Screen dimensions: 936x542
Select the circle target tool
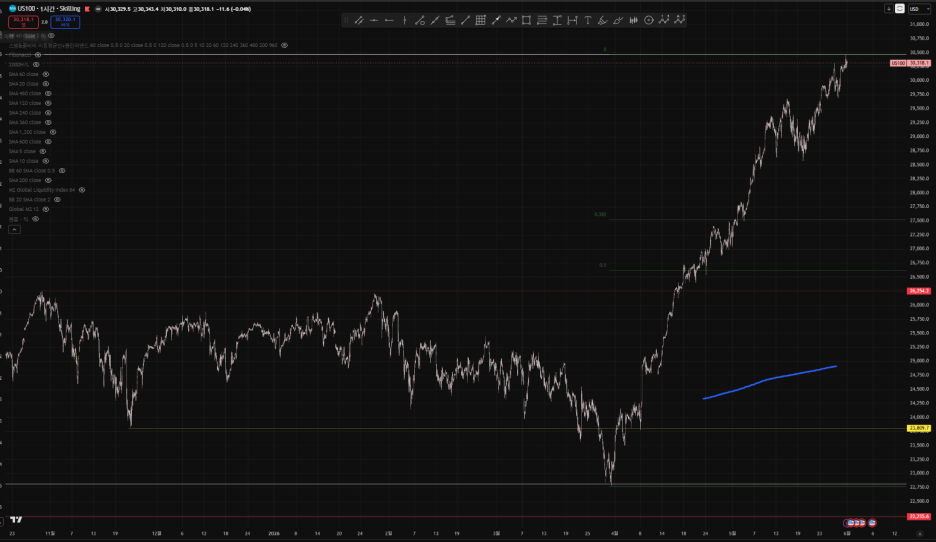tap(649, 20)
